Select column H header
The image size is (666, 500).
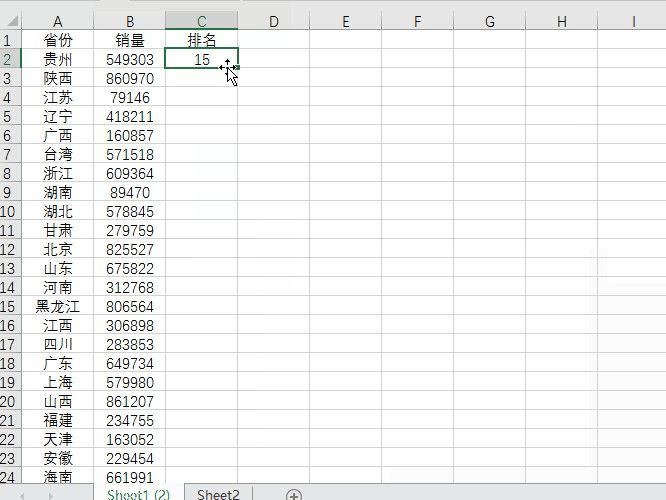[x=562, y=21]
